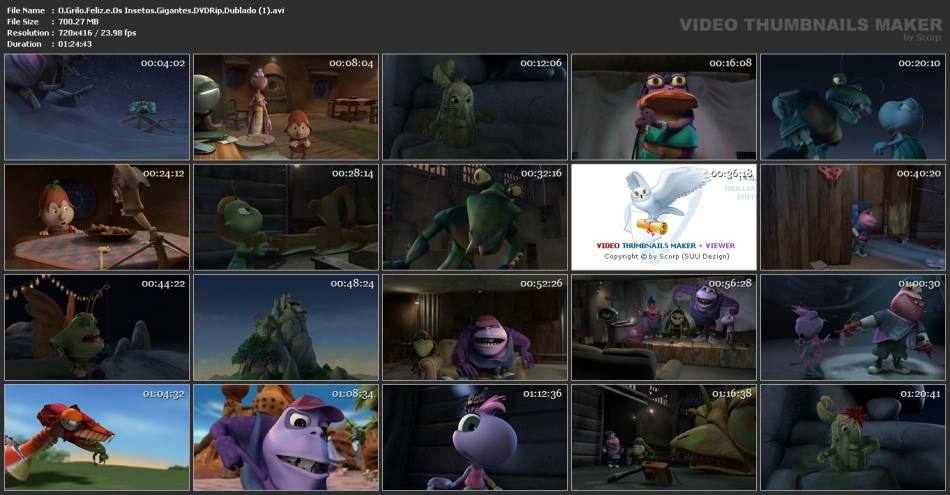Choose the thumbnail timestamped 00:20:10
This screenshot has height=495, width=950.
point(853,107)
